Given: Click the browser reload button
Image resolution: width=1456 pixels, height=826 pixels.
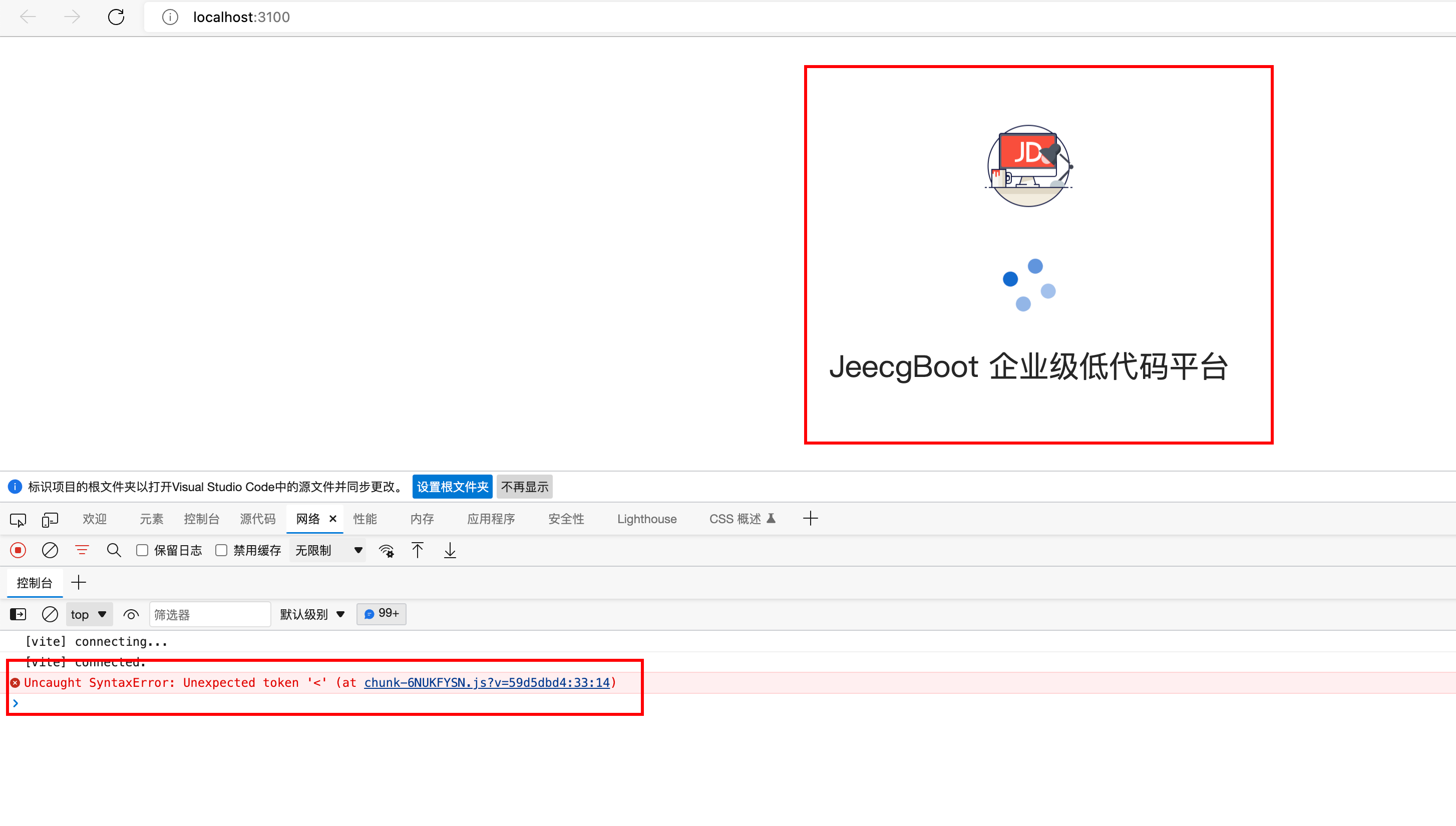Looking at the screenshot, I should click(116, 17).
